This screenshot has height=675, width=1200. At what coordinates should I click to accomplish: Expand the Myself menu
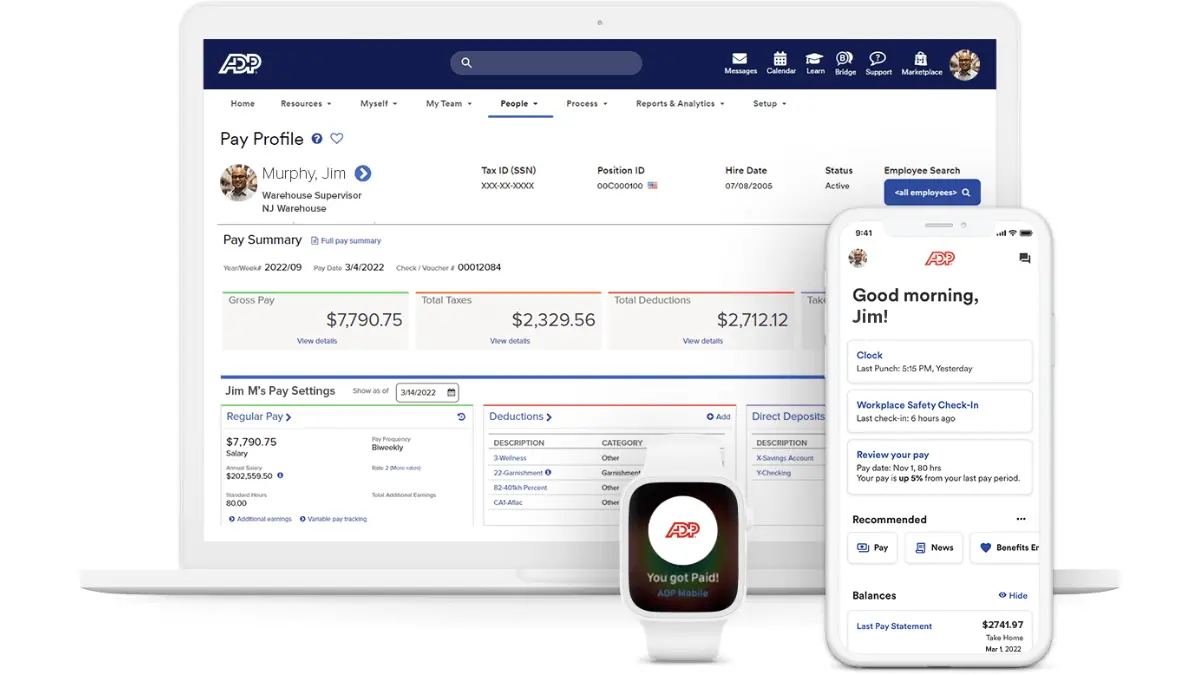tap(379, 104)
